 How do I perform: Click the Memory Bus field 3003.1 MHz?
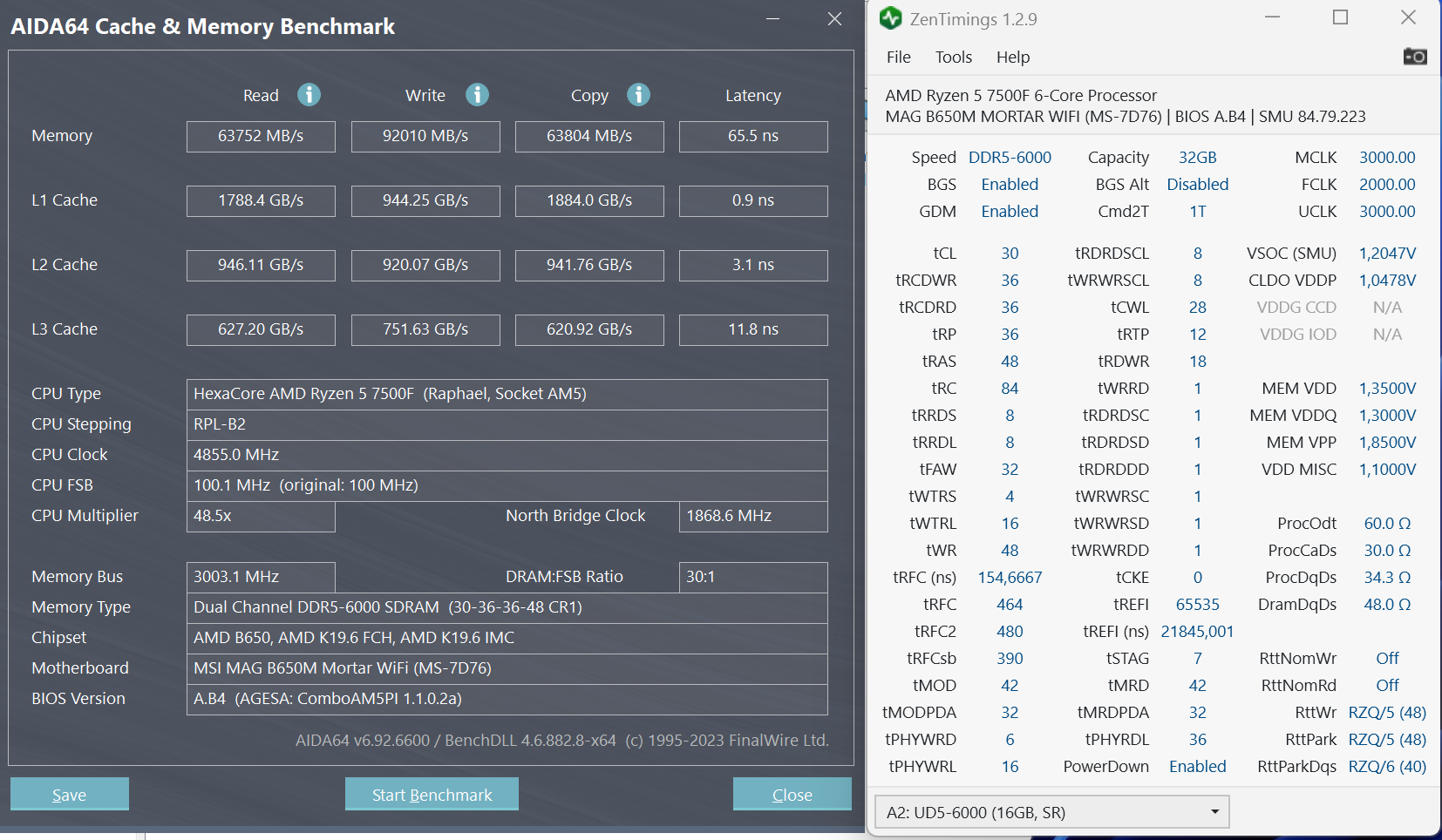pyautogui.click(x=261, y=578)
